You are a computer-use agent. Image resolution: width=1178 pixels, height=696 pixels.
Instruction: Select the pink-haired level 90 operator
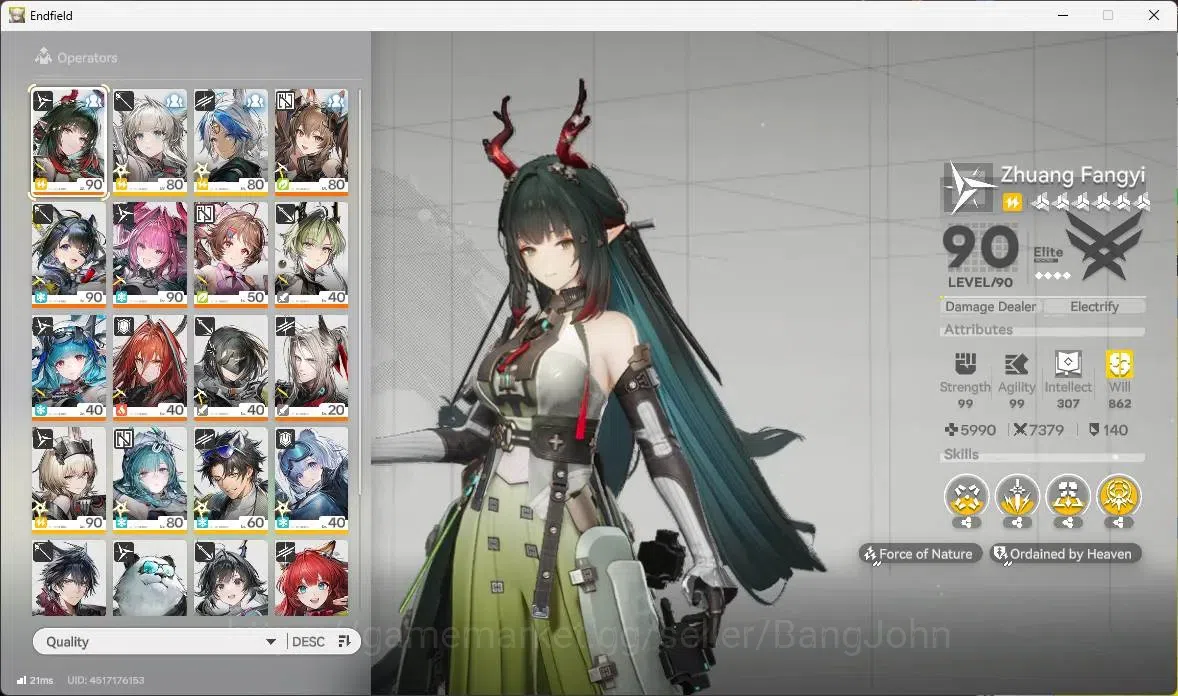click(150, 254)
